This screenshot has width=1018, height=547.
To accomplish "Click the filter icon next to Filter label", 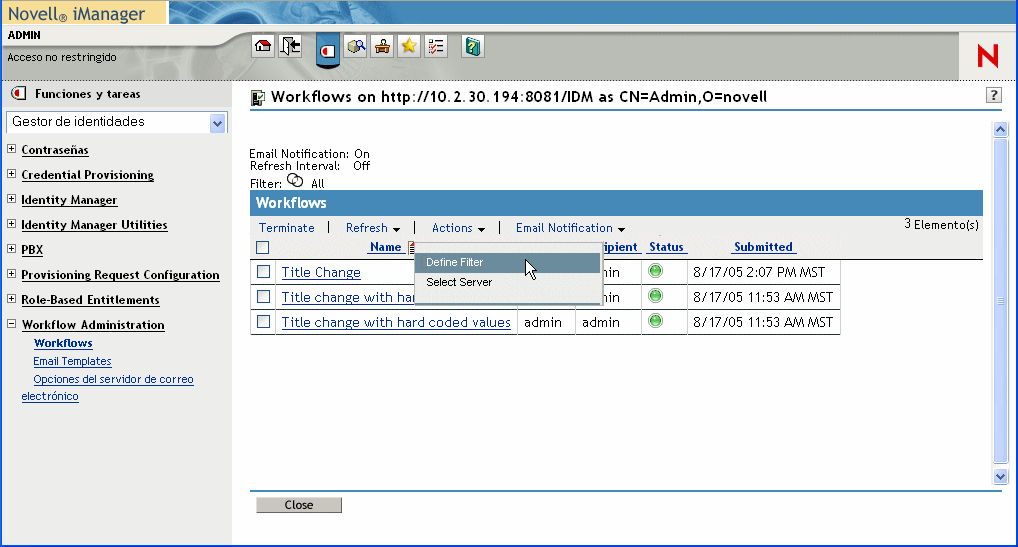I will (x=295, y=180).
